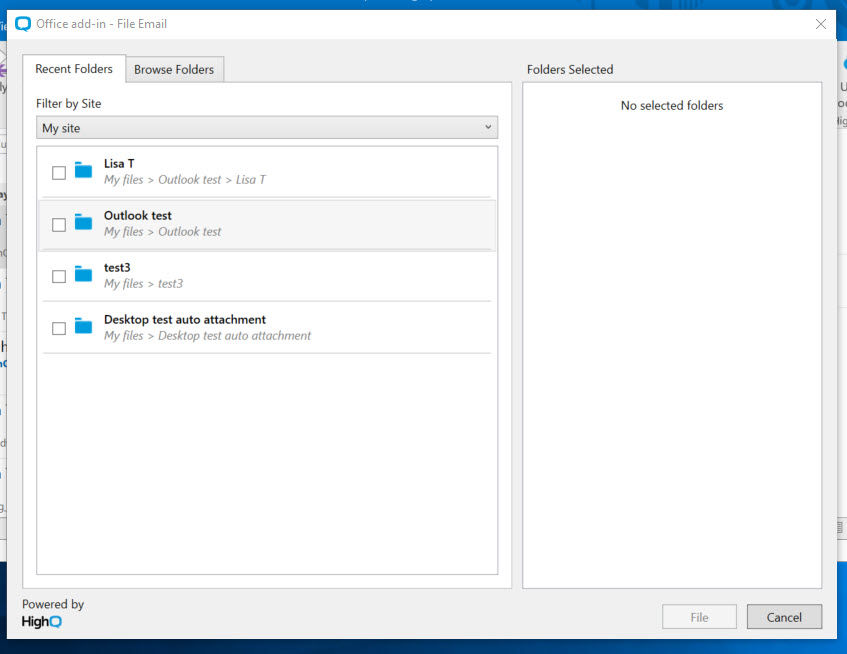Tick the checkbox for test3 folder
847x654 pixels.
coord(59,277)
